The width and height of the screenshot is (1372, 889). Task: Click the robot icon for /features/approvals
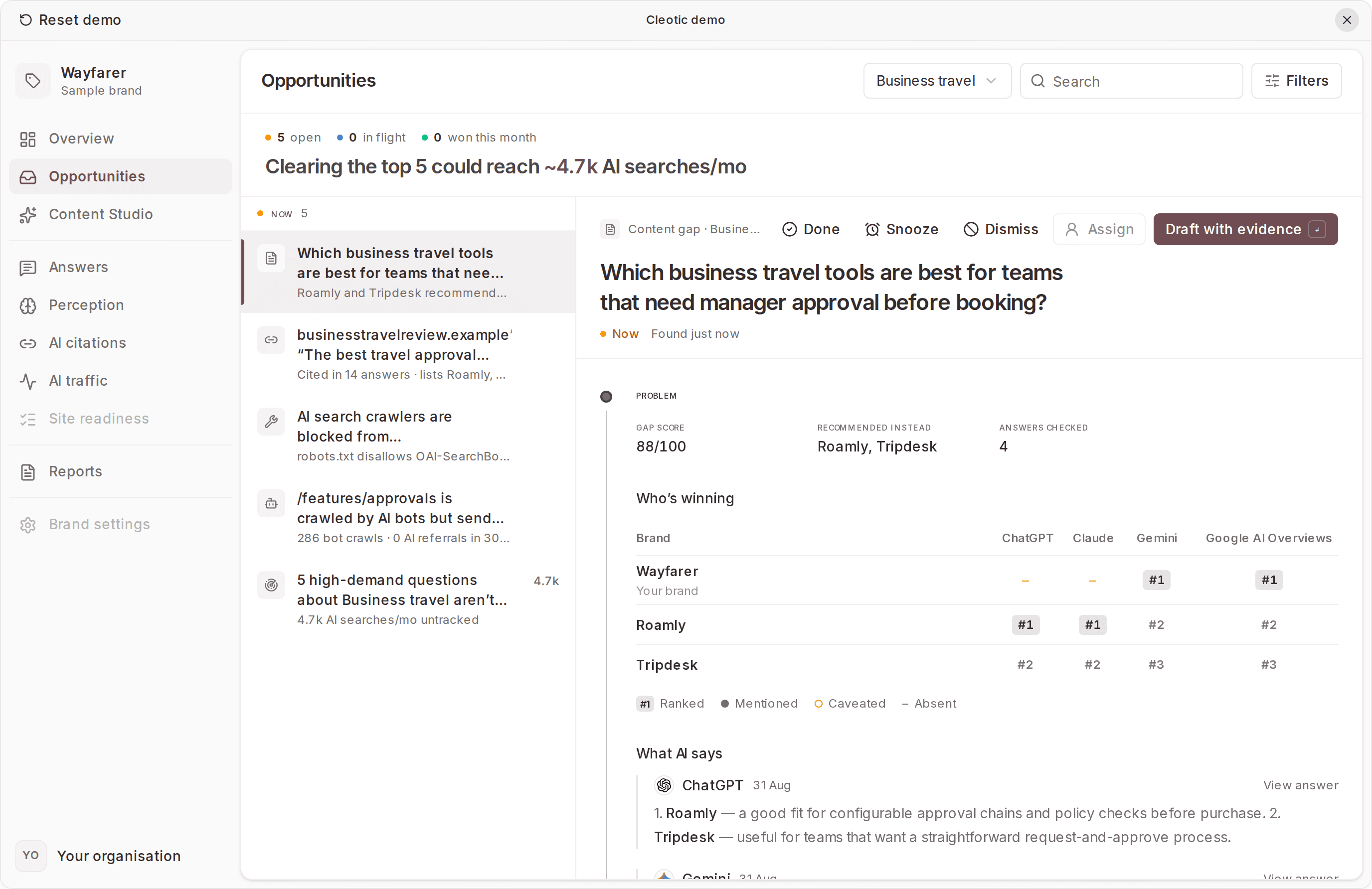271,504
